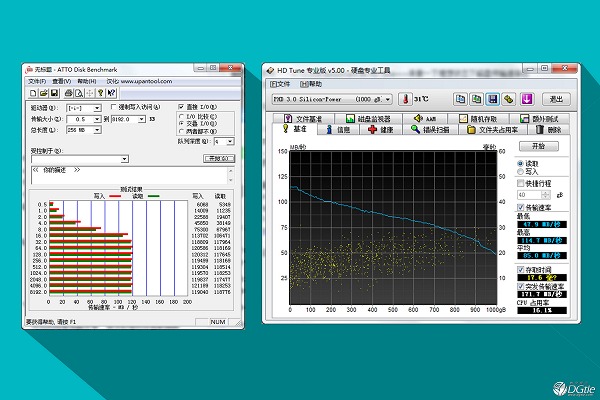Viewport: 600px width, 400px height.
Task: Toggle the 突发传输速率 burst rate checkbox
Action: coord(520,286)
